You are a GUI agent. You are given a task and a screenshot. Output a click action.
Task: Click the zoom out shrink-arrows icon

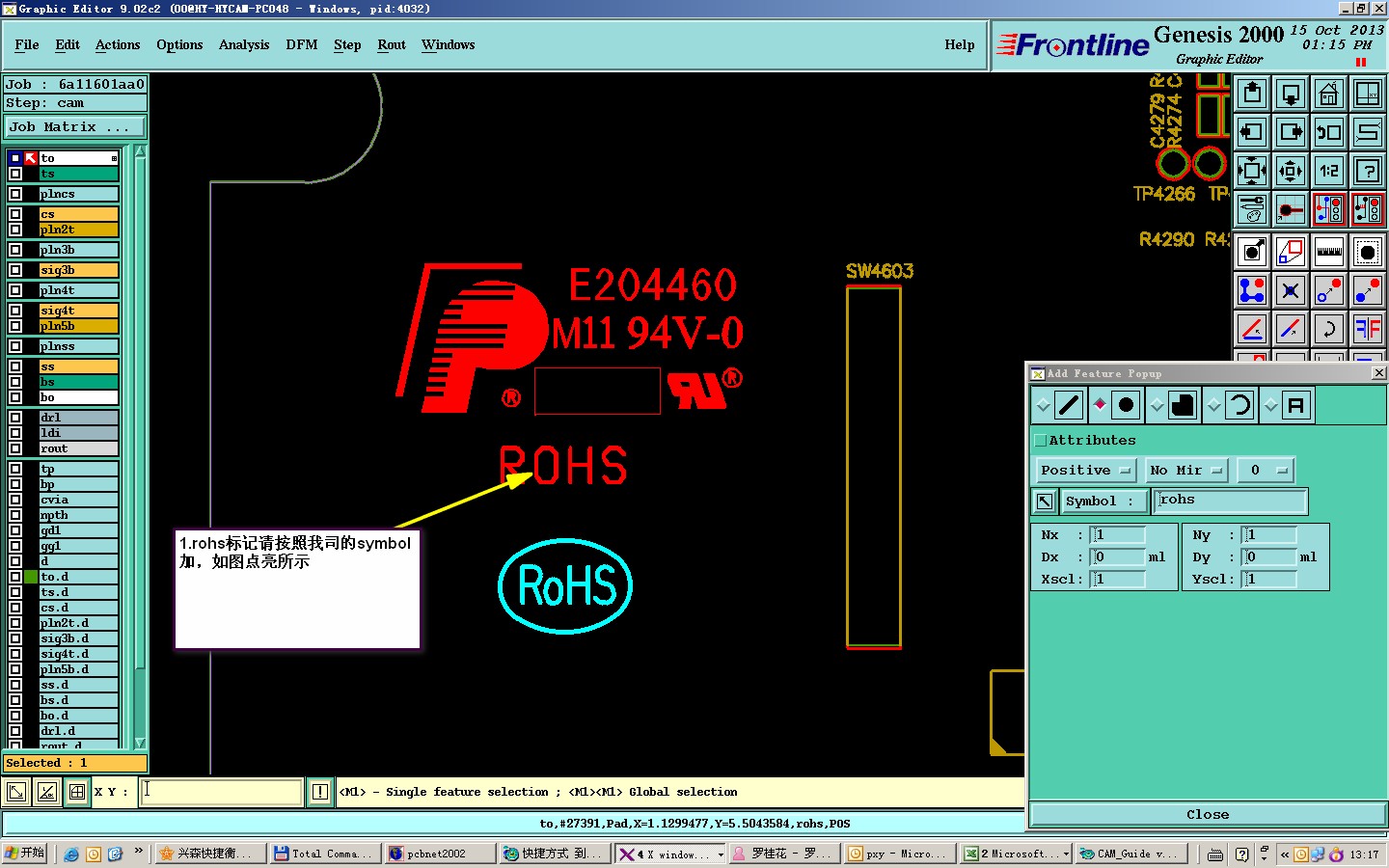[1291, 171]
